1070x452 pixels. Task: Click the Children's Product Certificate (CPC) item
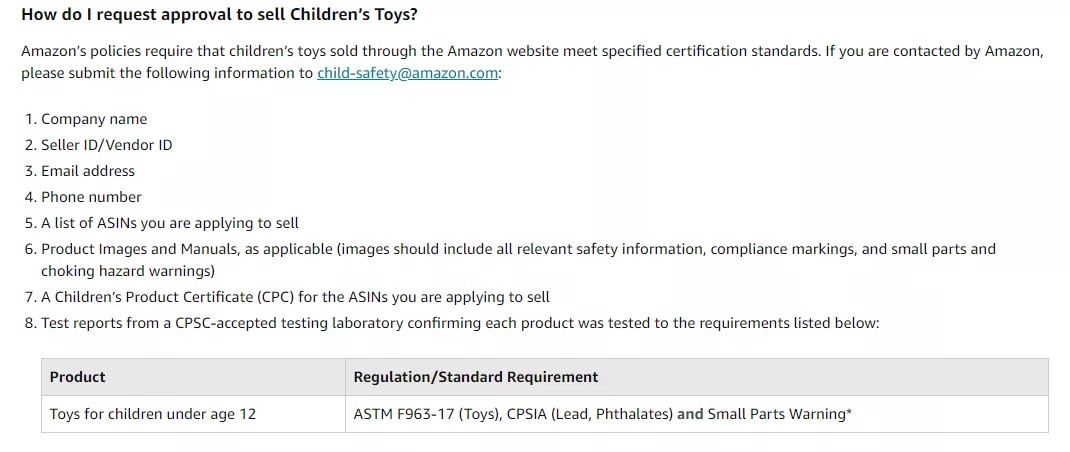[295, 297]
